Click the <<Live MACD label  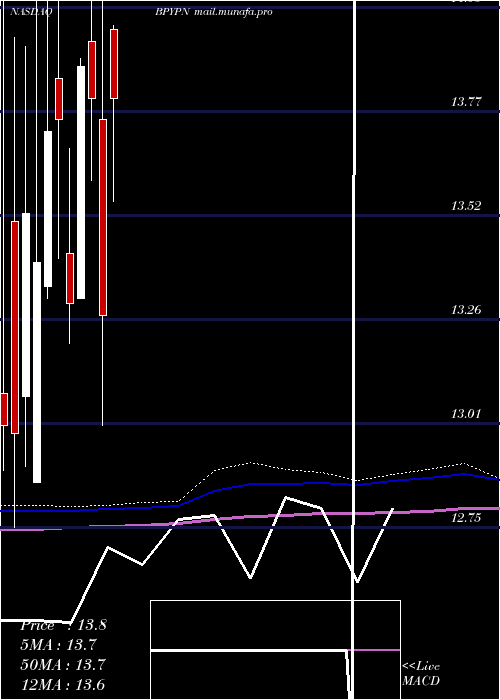click(421, 674)
